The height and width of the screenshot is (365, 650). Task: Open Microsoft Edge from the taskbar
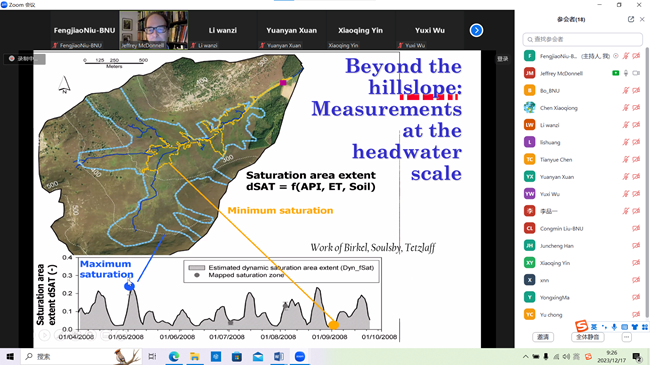pos(174,356)
